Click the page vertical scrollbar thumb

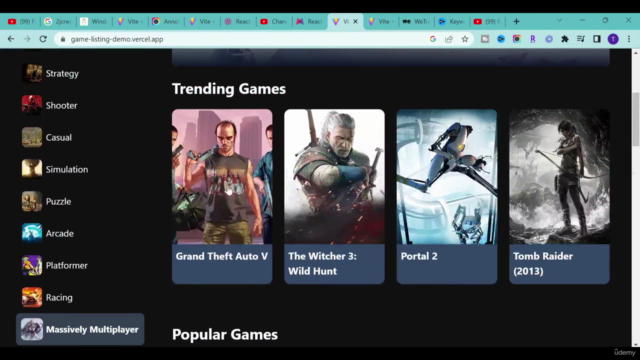coord(636,119)
